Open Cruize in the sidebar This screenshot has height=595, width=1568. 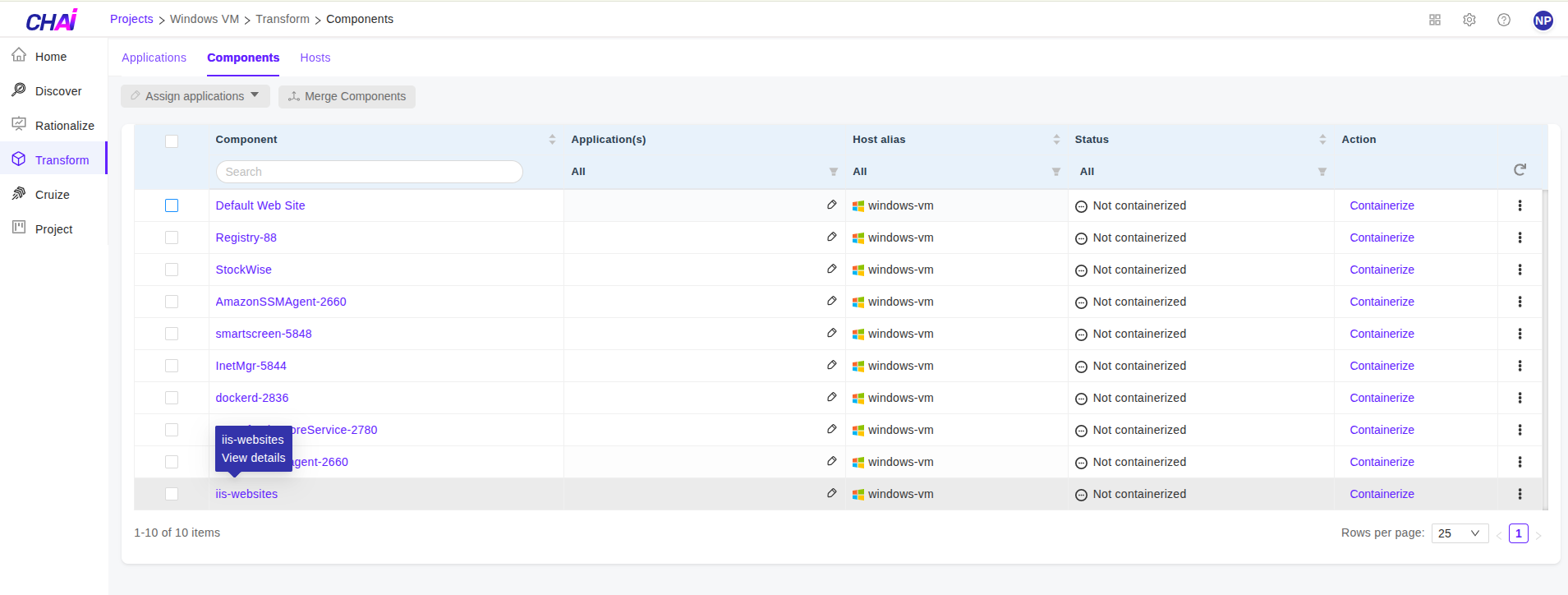click(53, 195)
